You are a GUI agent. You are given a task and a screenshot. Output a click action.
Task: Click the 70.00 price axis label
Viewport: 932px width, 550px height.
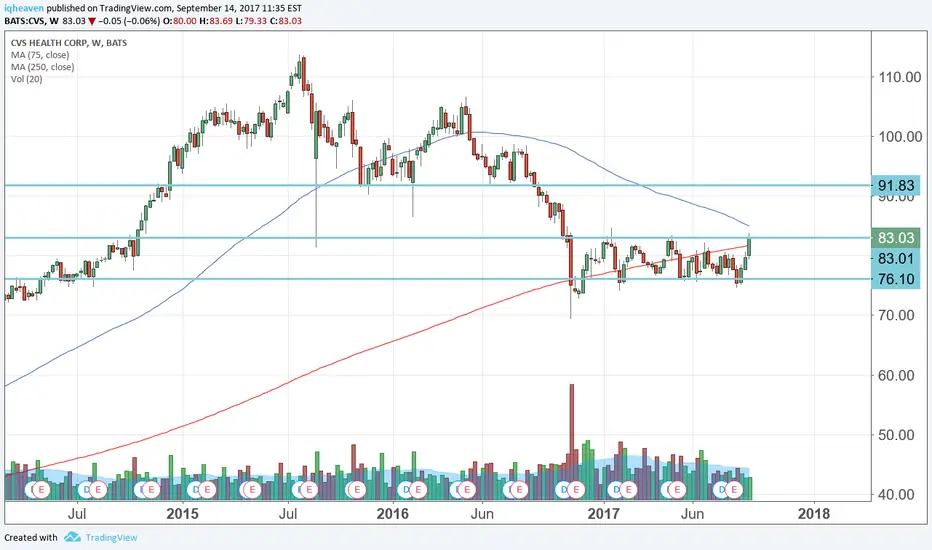click(896, 315)
